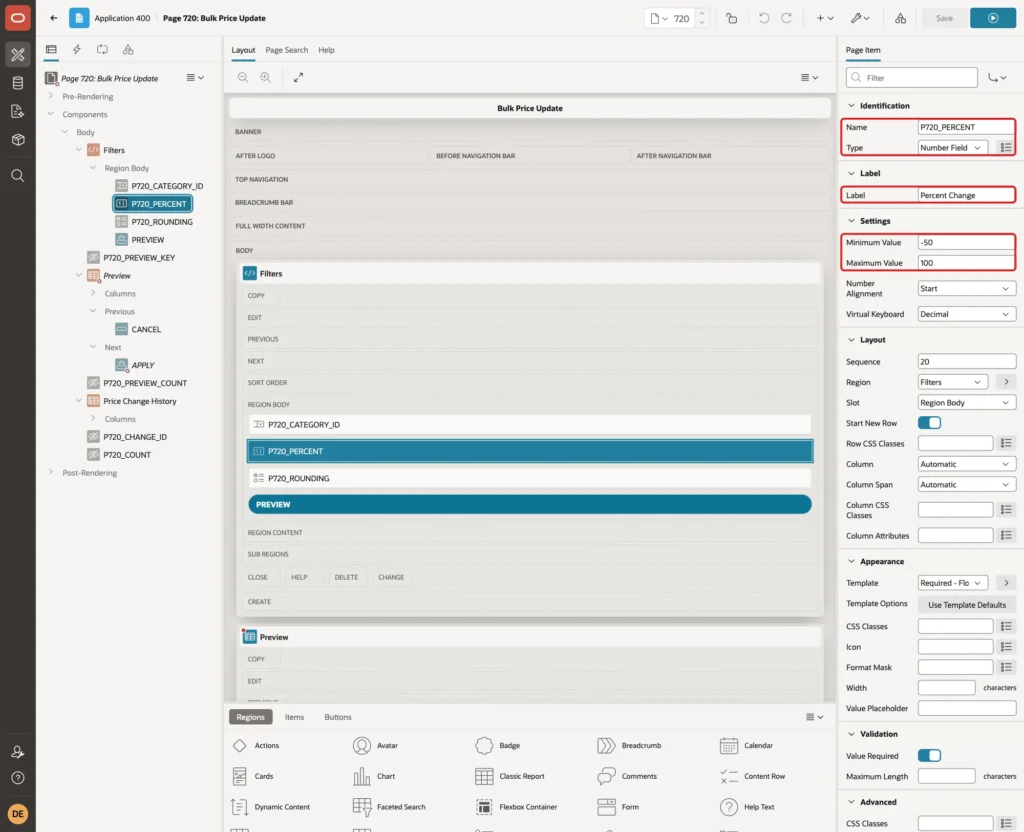Click the PREVIEW button in layout
This screenshot has height=832, width=1024.
pos(530,505)
